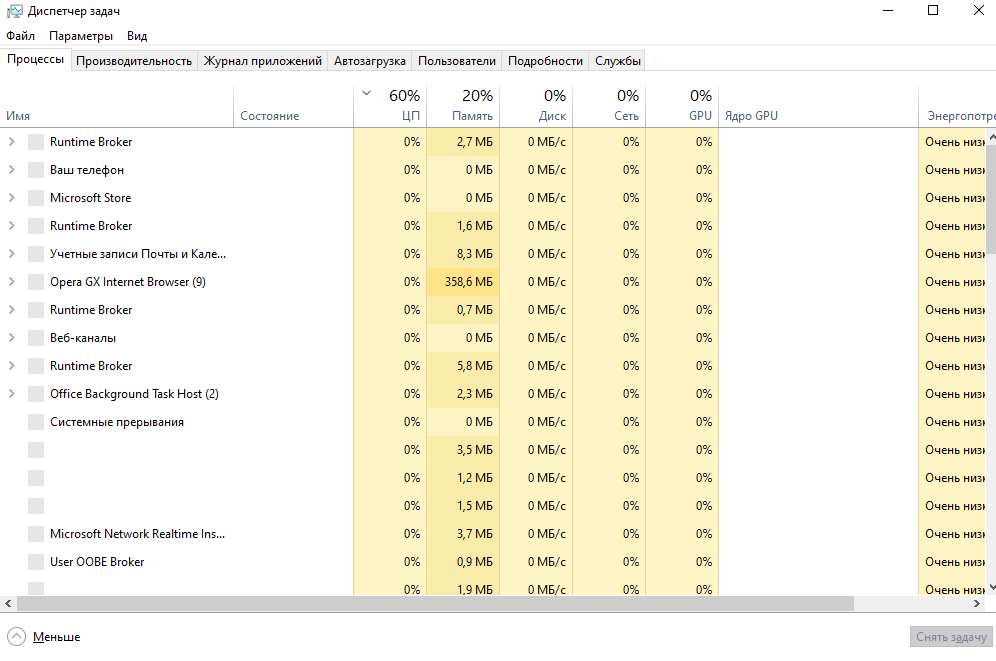Switch to the Производительность tab
Image resolution: width=996 pixels, height=661 pixels.
tap(134, 61)
